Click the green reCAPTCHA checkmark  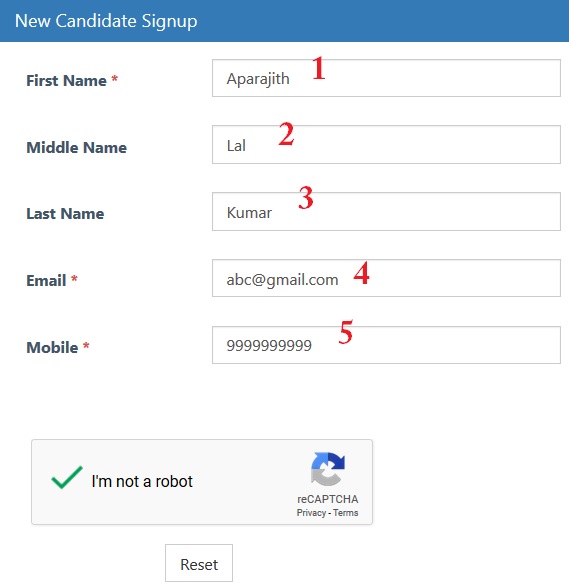(67, 477)
